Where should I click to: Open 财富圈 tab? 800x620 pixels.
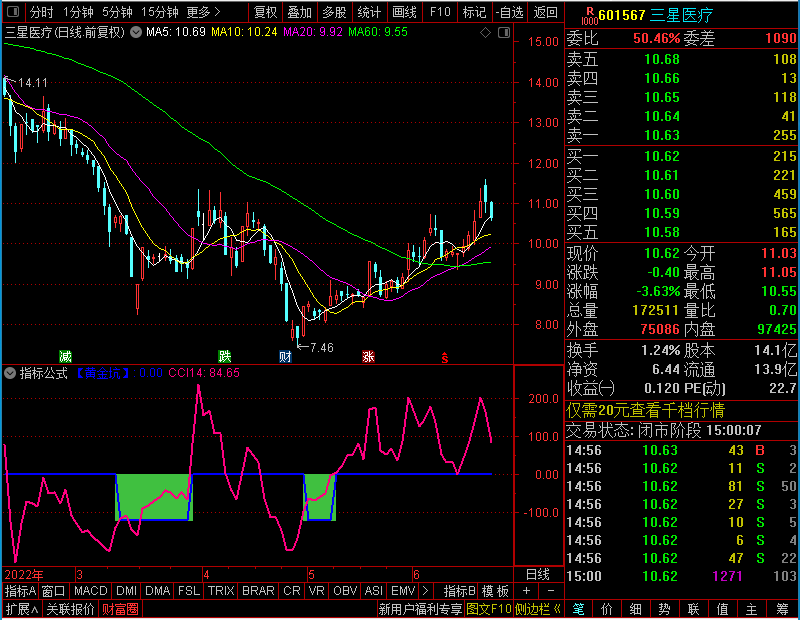[x=120, y=609]
